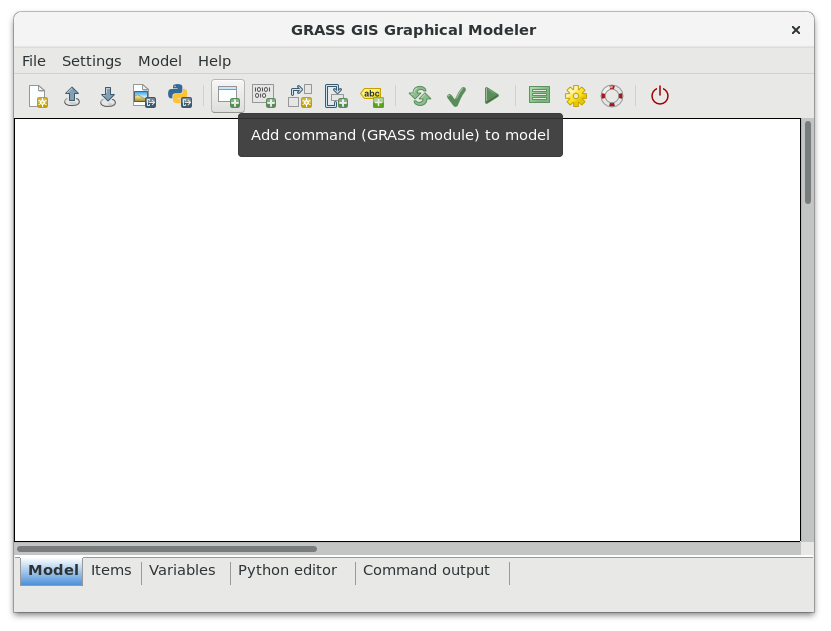831x631 pixels.
Task: Close the Graphical Modeler window
Action: [795, 30]
